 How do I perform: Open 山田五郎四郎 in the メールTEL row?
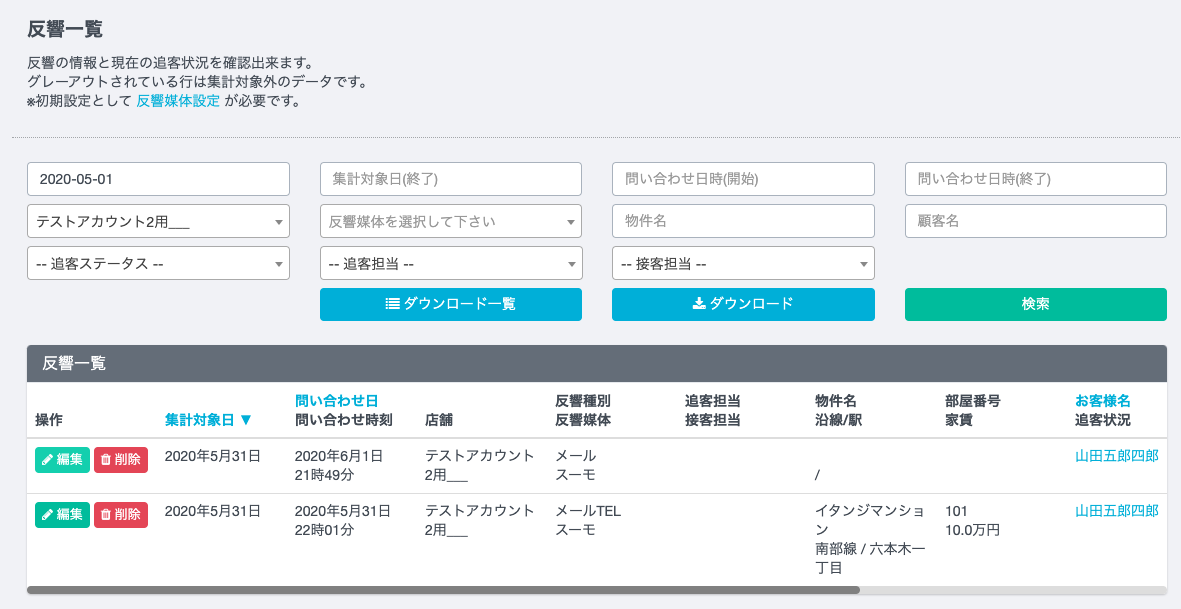coord(1116,511)
